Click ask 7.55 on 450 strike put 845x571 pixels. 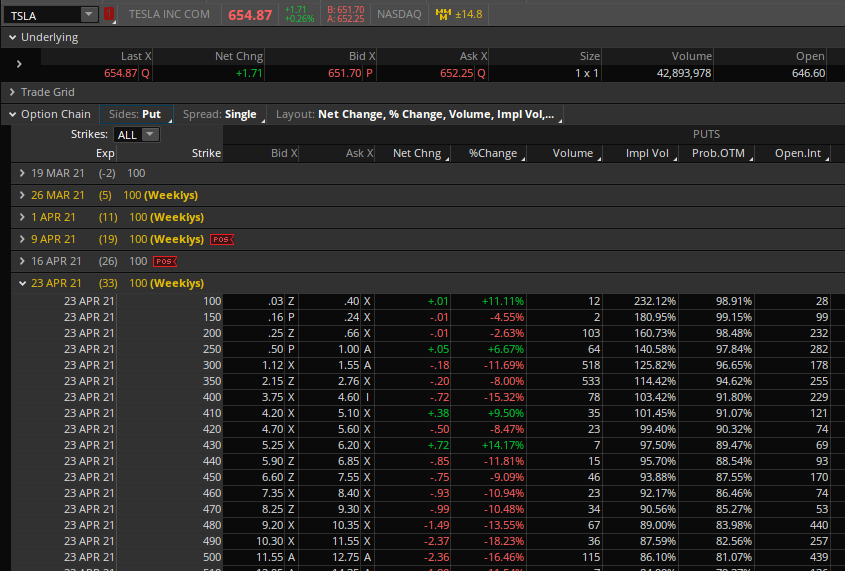pos(348,477)
